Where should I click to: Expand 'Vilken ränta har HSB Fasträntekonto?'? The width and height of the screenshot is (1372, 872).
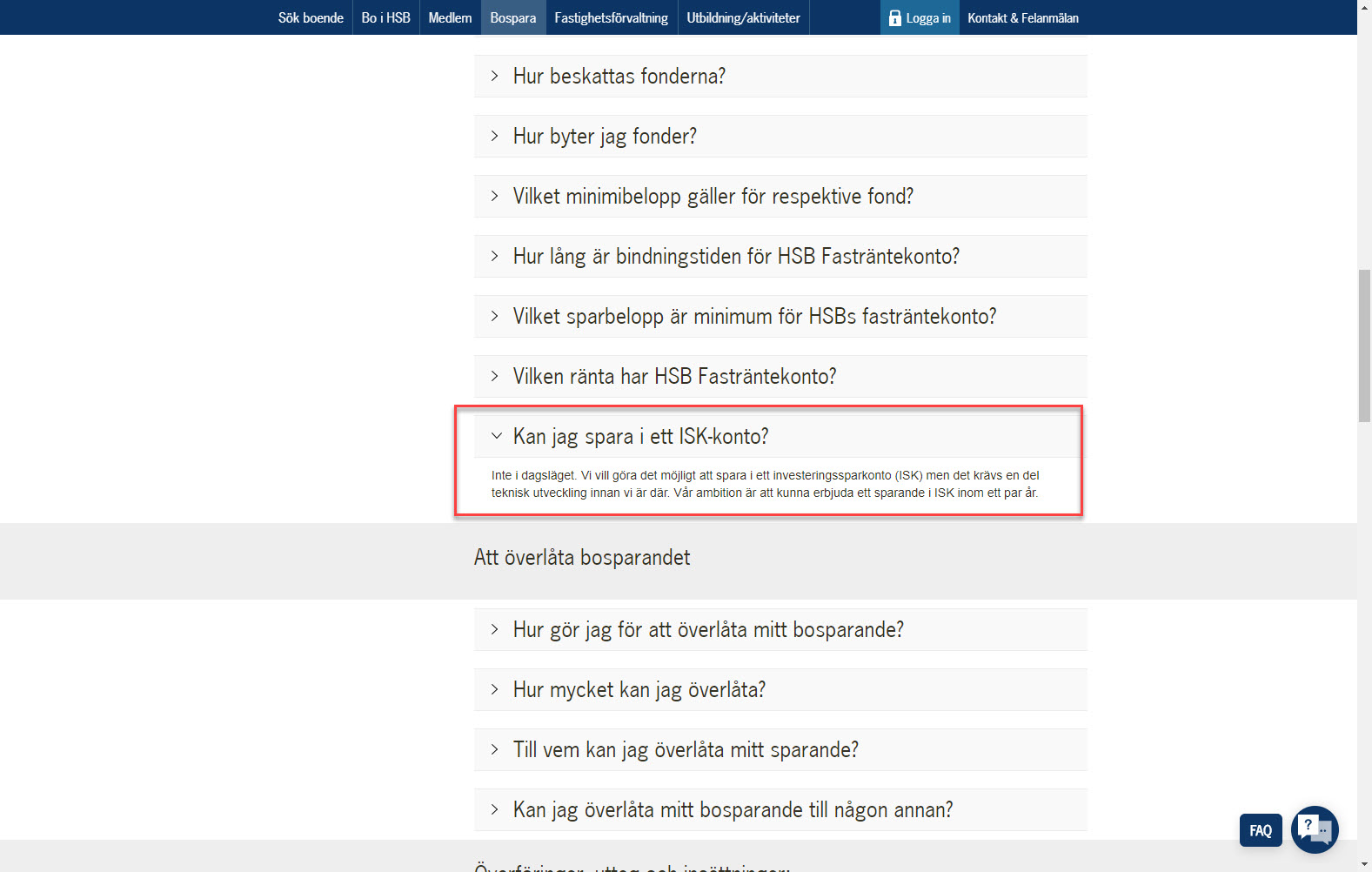(x=674, y=377)
